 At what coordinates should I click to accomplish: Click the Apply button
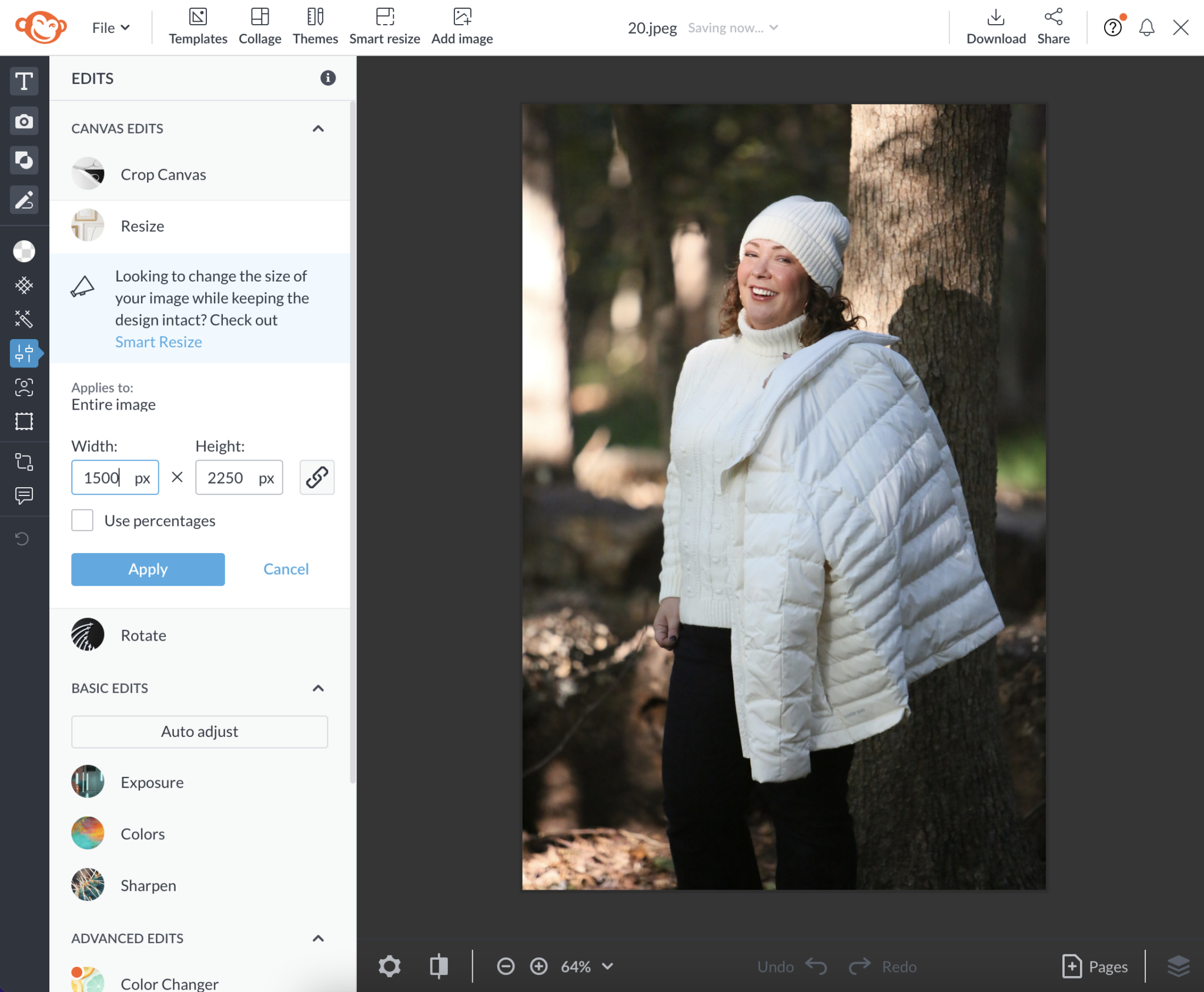click(148, 569)
